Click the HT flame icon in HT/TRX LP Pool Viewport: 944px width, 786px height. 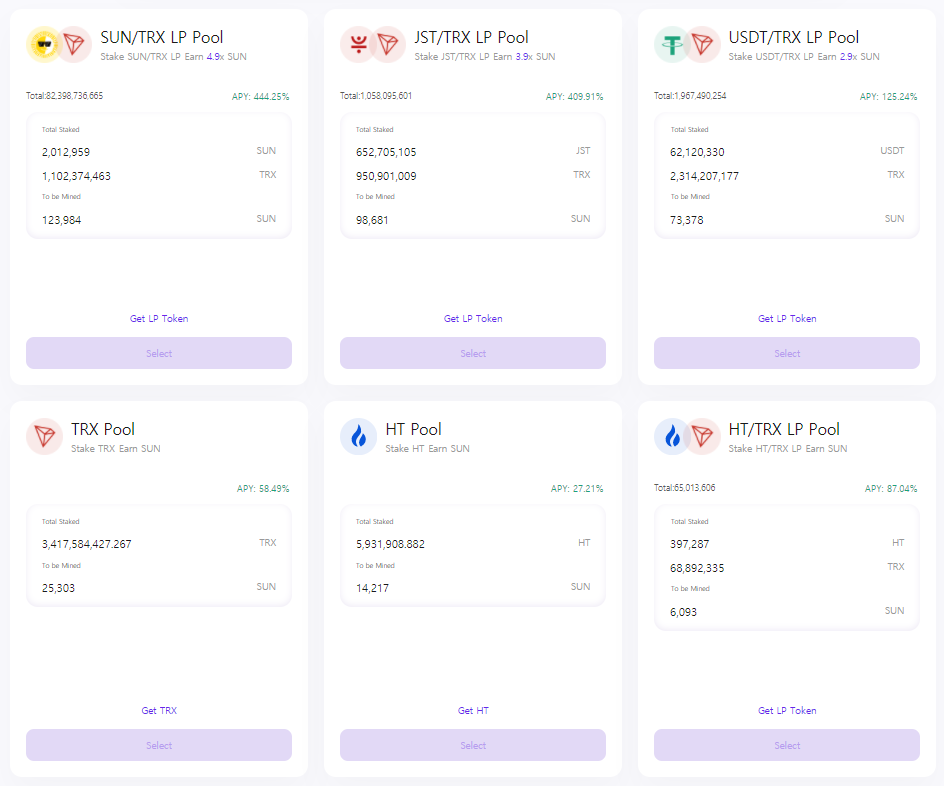pyautogui.click(x=672, y=436)
